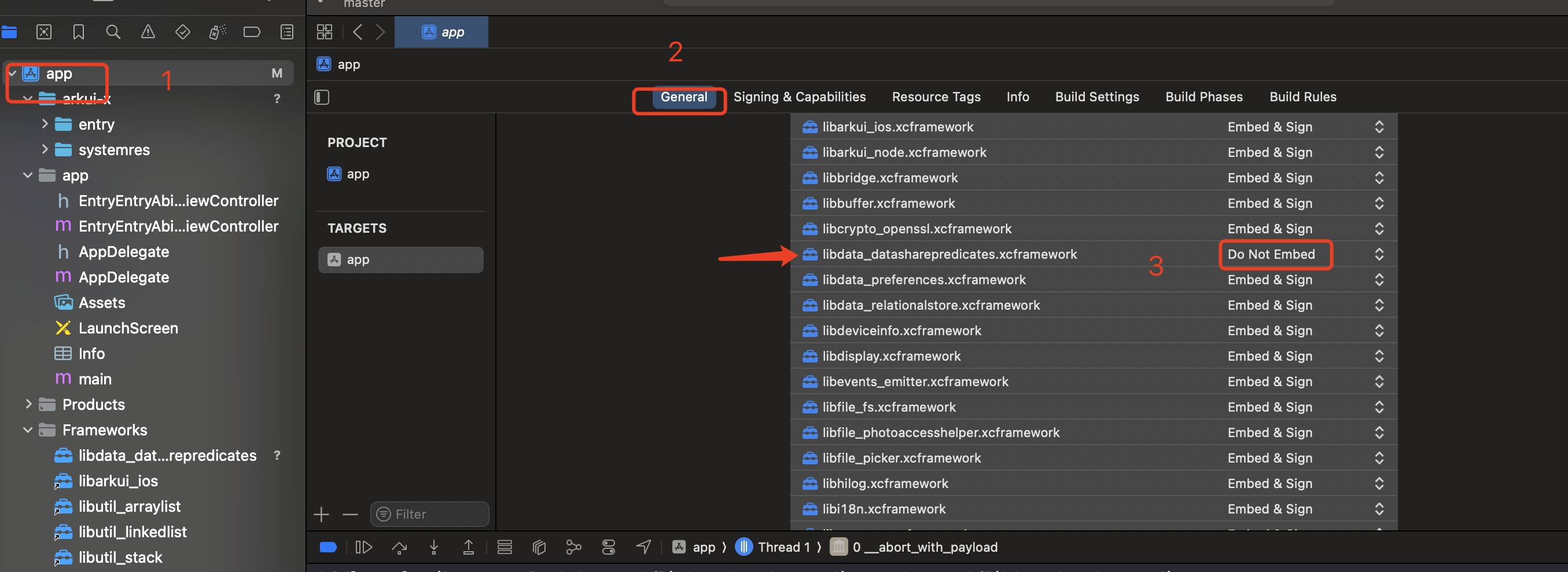Collapse the Frameworks group
Viewport: 1568px width, 572px height.
(x=28, y=430)
